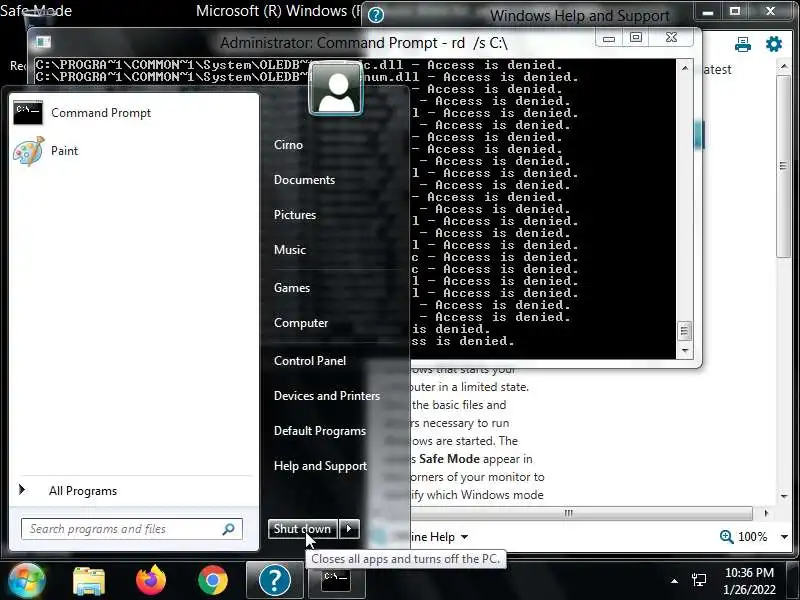
Task: Switch to Command Prompt taskbar button
Action: click(336, 581)
